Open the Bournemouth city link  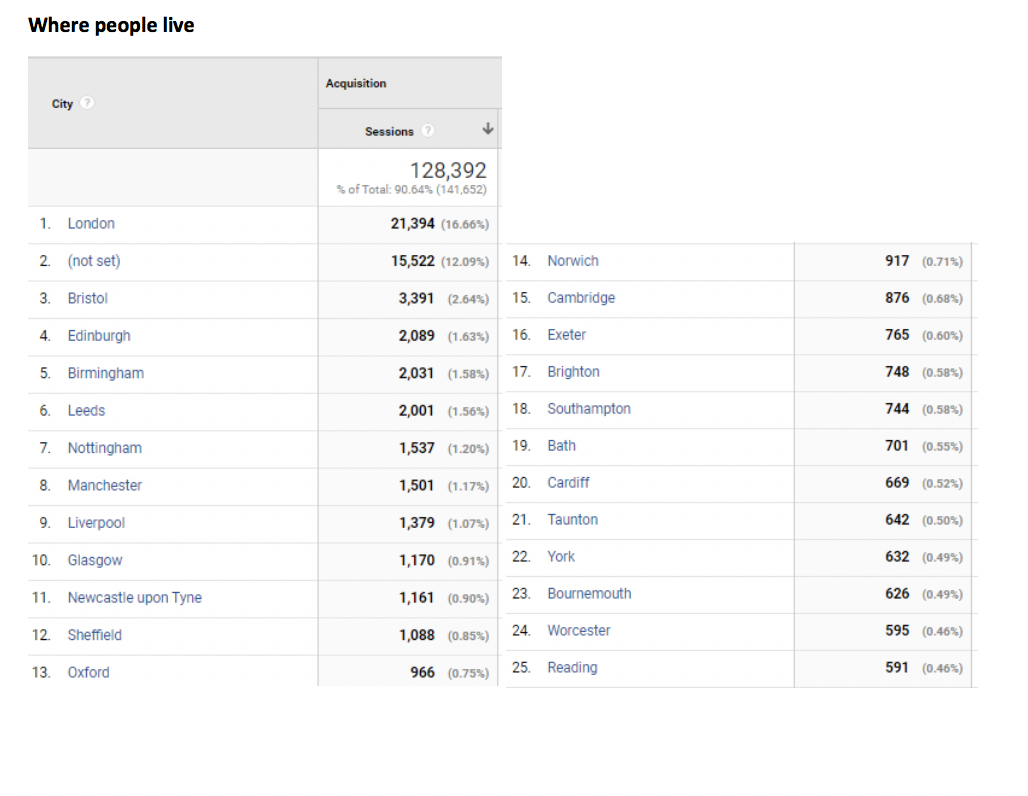(x=589, y=594)
